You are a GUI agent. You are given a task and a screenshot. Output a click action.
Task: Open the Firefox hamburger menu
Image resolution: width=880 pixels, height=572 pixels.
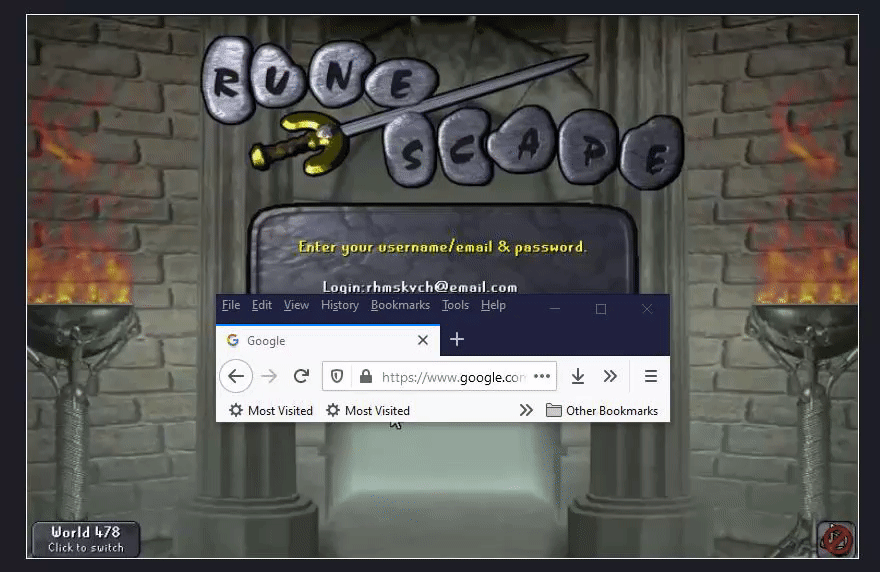[650, 376]
